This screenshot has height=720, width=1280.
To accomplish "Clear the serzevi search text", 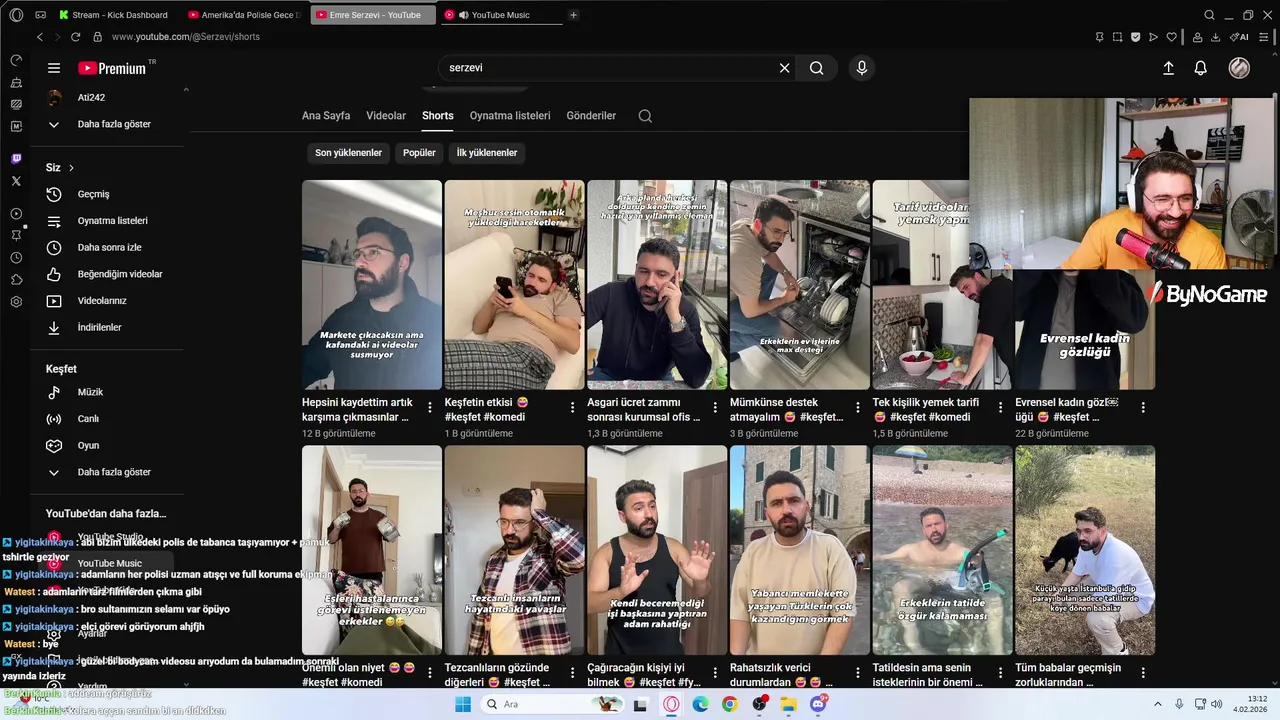I will click(x=785, y=68).
